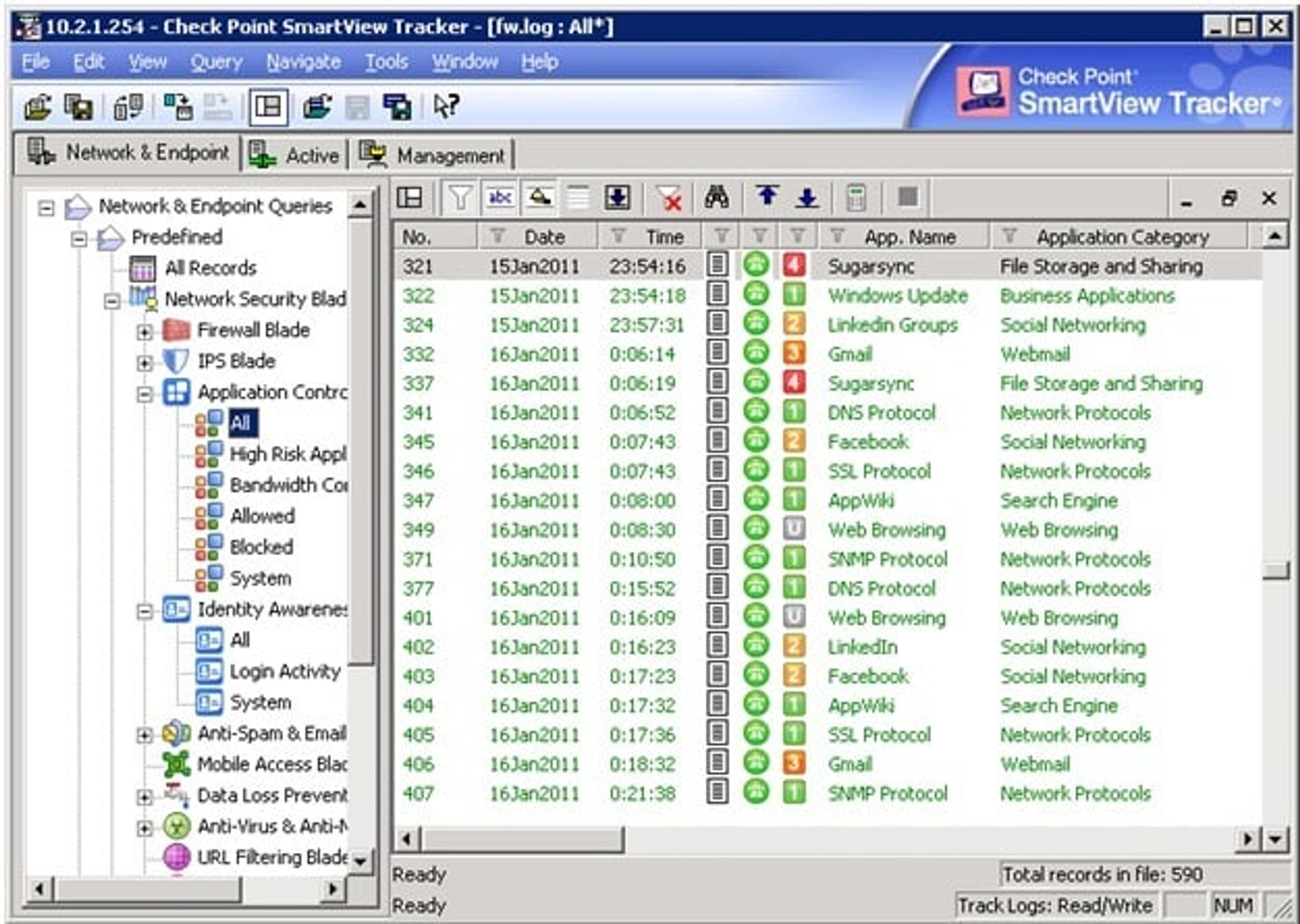
Task: Expand the IPS Blade node
Action: pos(145,362)
